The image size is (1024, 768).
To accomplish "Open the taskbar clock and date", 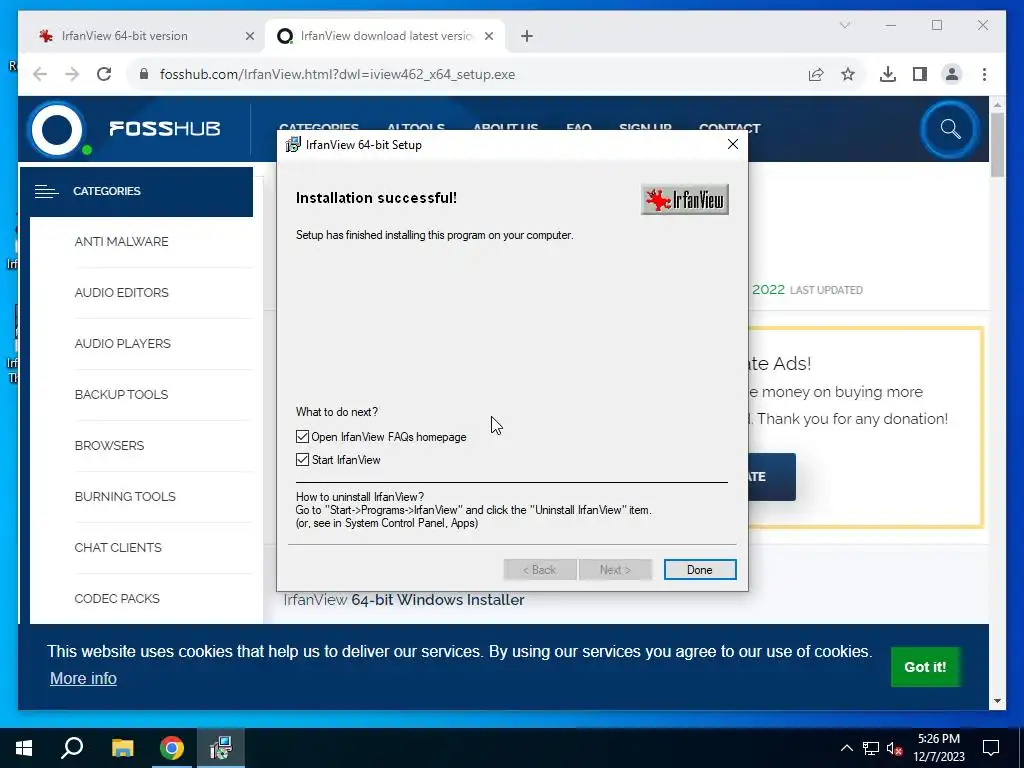I will pos(939,748).
